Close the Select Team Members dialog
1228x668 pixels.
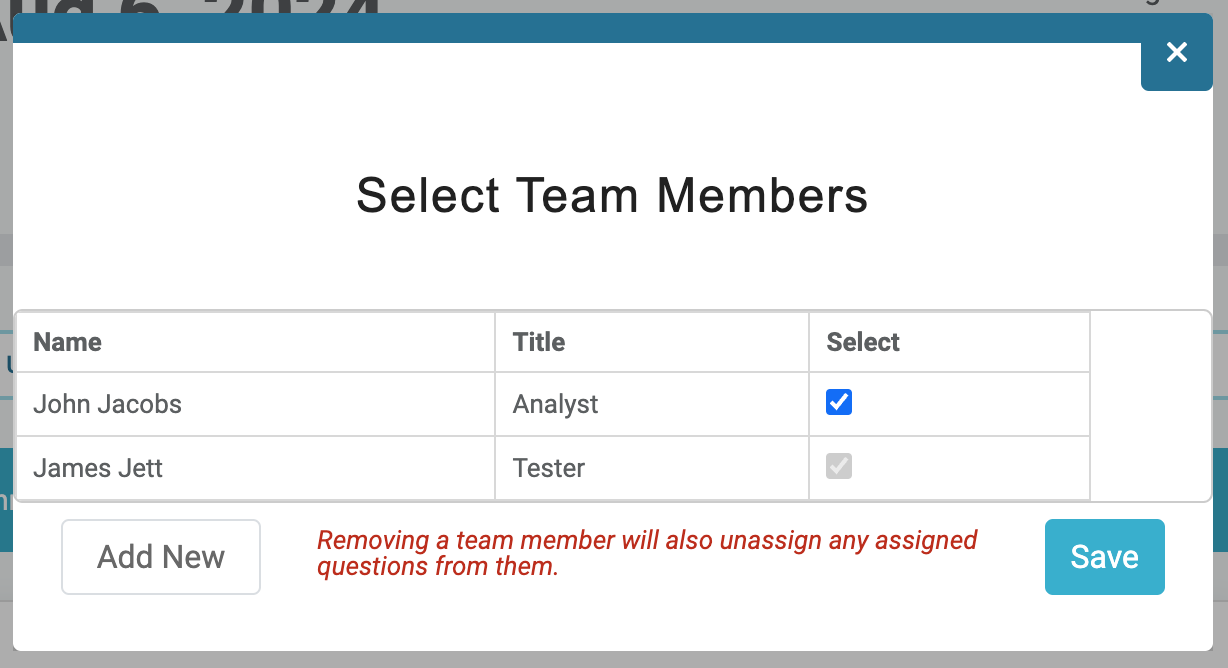click(1176, 53)
